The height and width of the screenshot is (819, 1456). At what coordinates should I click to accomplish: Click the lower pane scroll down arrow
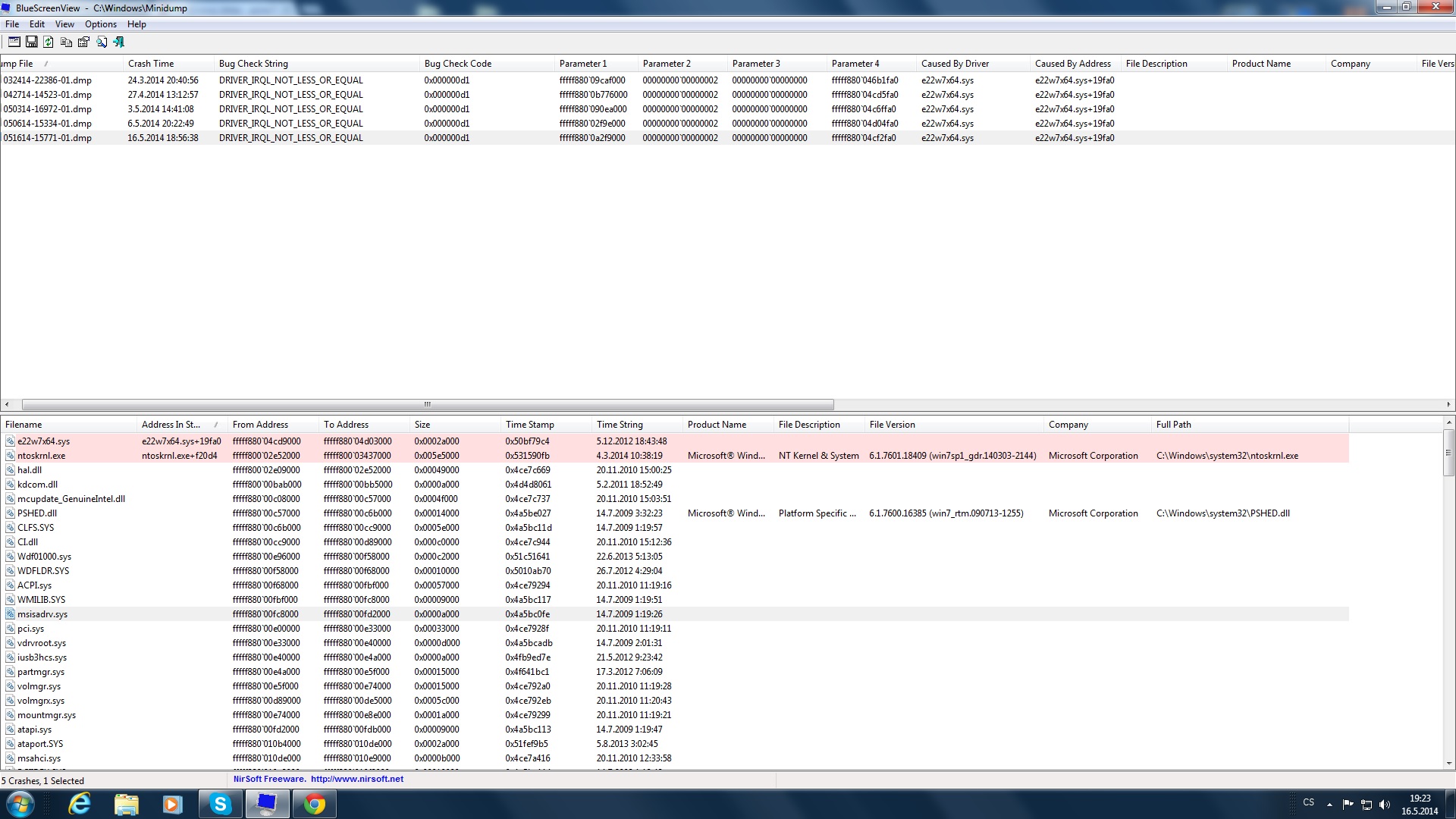[1448, 764]
